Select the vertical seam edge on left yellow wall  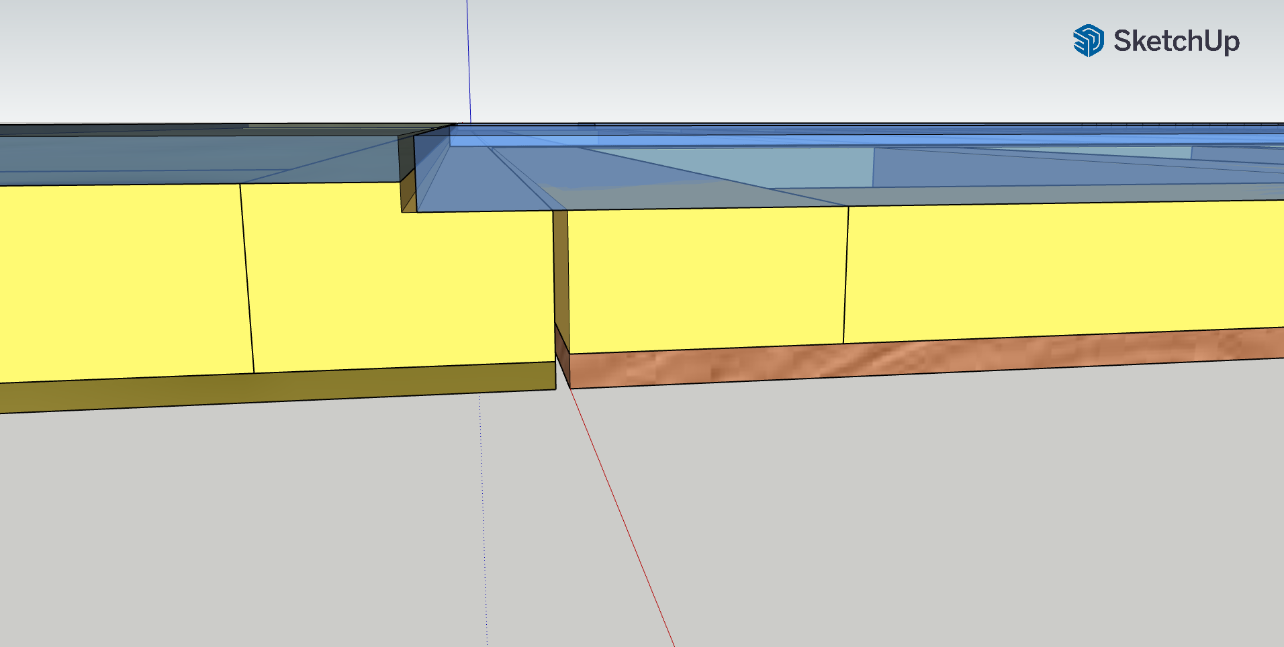248,280
